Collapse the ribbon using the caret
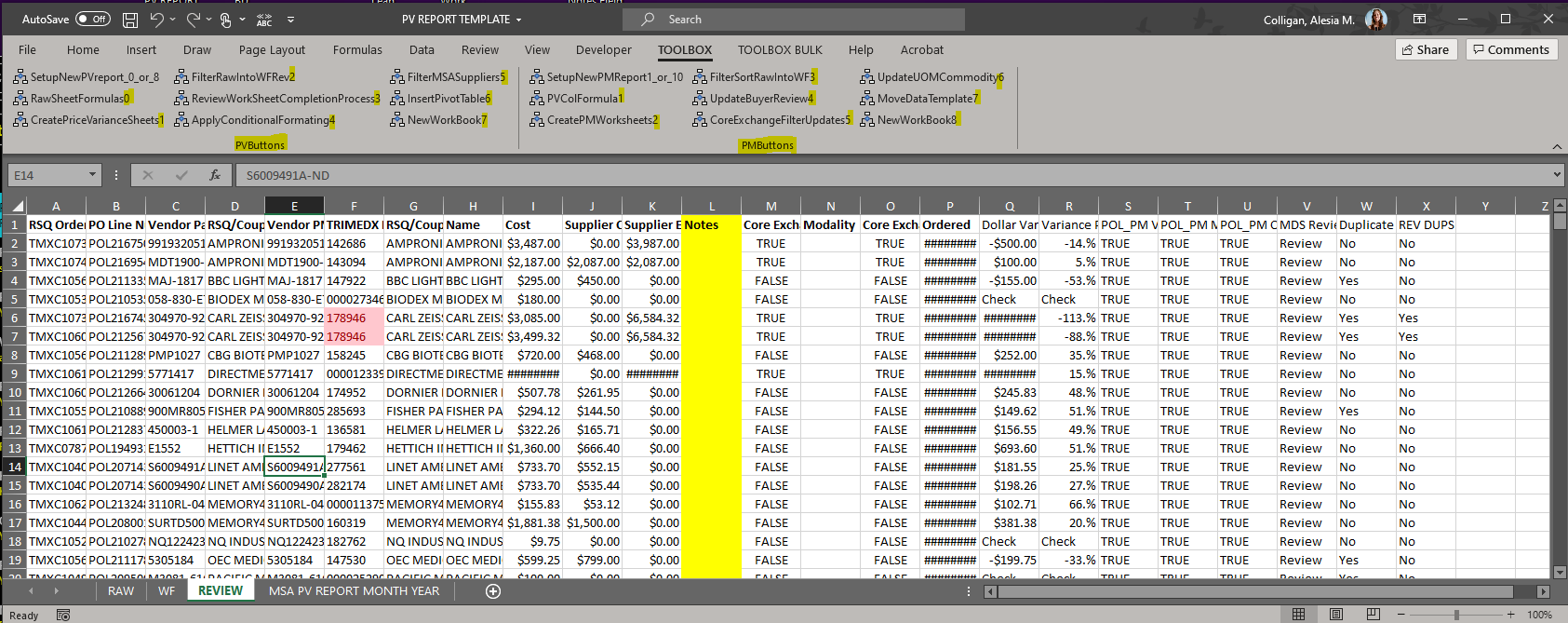 [1557, 146]
